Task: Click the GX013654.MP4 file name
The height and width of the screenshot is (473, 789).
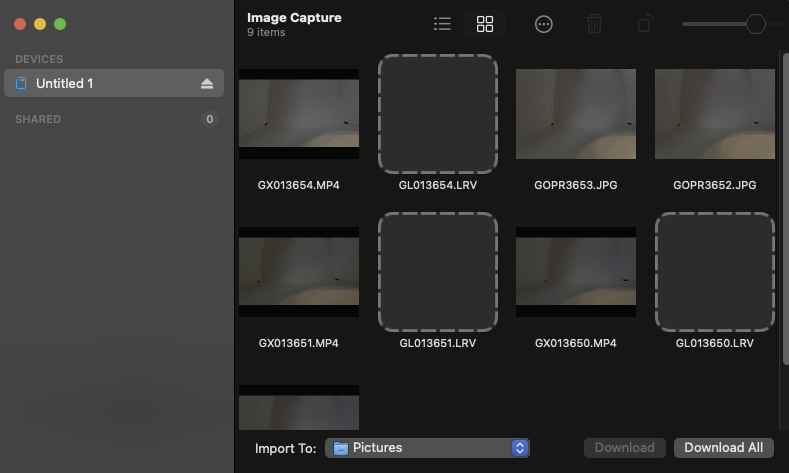Action: [298, 185]
